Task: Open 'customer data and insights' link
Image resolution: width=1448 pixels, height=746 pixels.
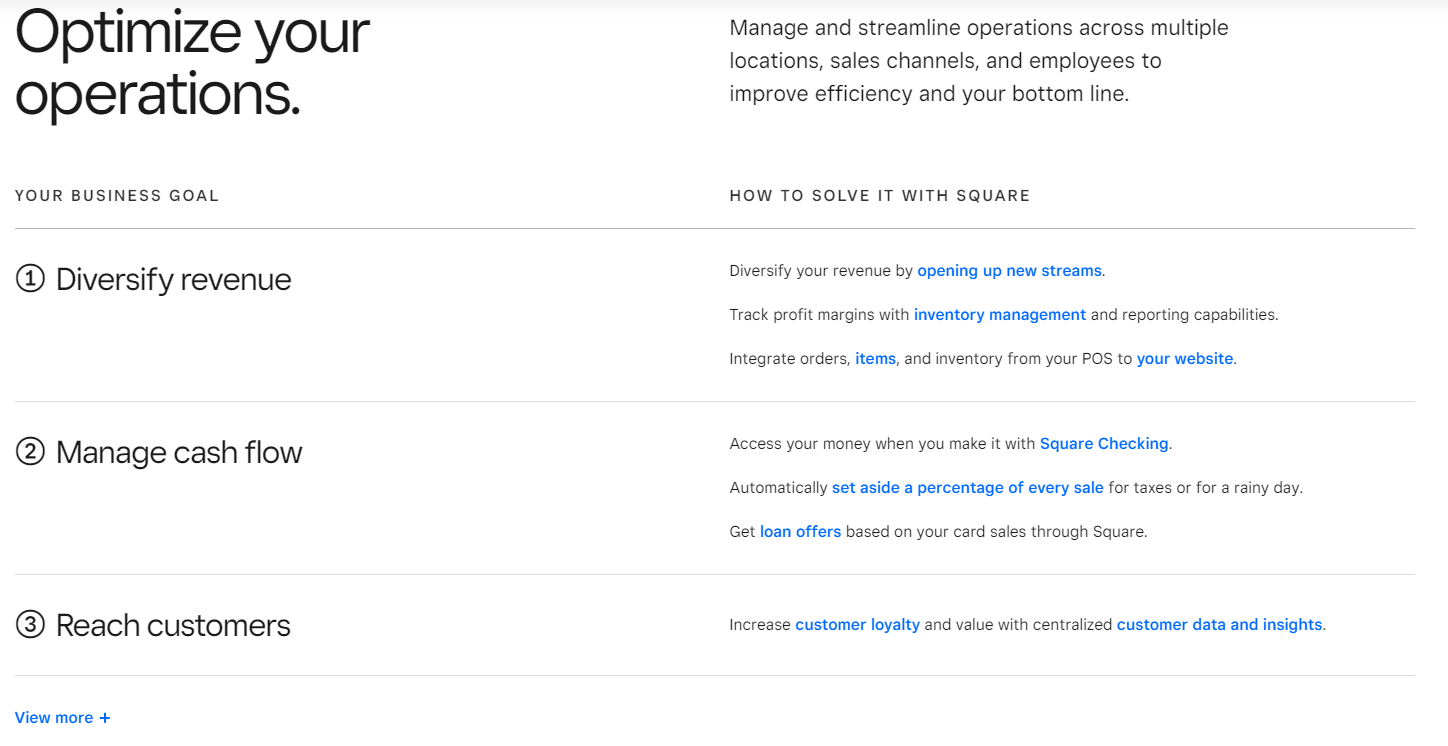Action: [x=1219, y=625]
